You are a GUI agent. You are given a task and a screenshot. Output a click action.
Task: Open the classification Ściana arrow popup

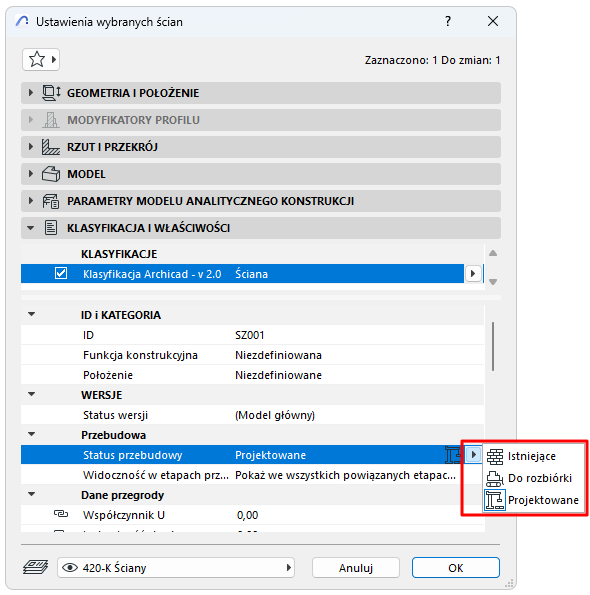tap(473, 274)
